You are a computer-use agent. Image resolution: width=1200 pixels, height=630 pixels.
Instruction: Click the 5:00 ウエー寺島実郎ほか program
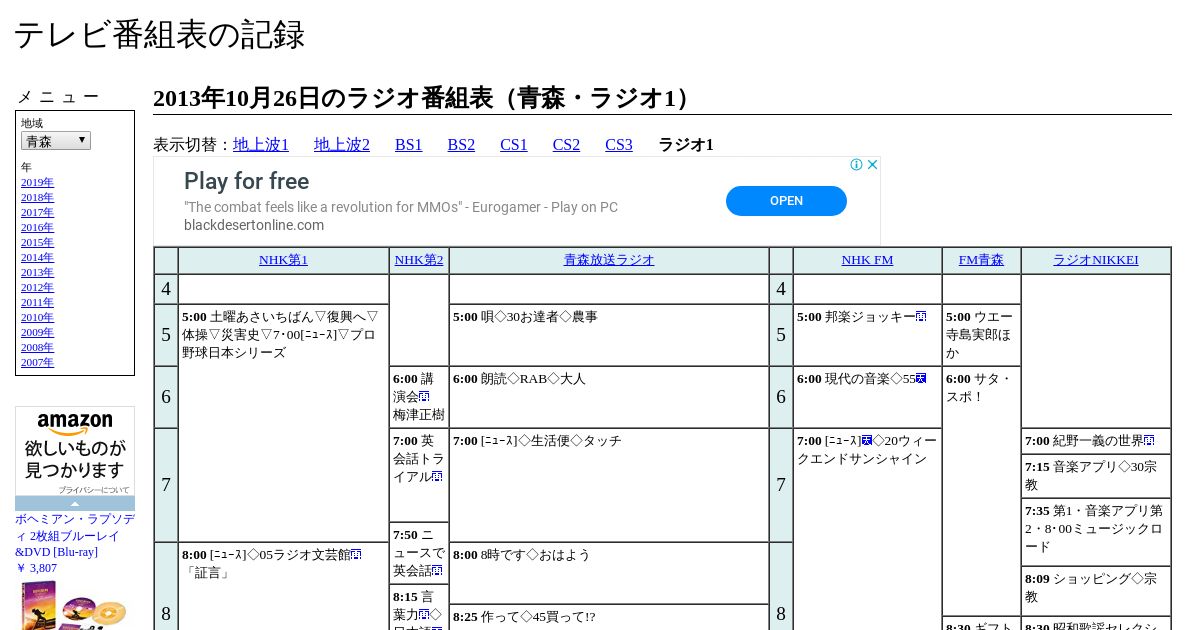[x=981, y=335]
